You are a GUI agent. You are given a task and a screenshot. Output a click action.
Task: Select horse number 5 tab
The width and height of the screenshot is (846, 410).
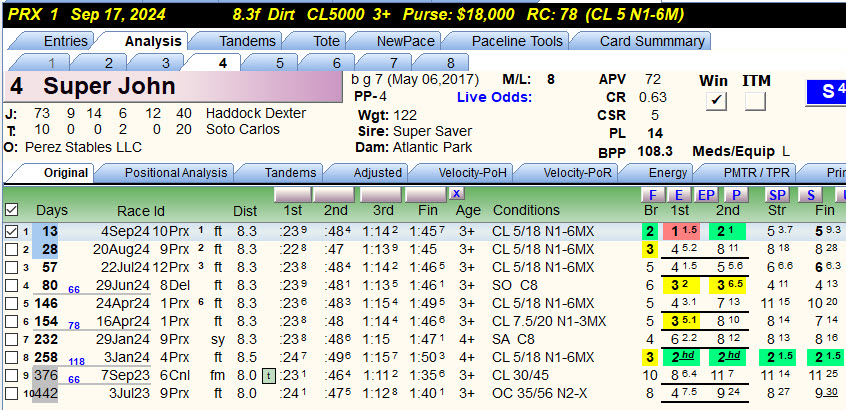279,63
